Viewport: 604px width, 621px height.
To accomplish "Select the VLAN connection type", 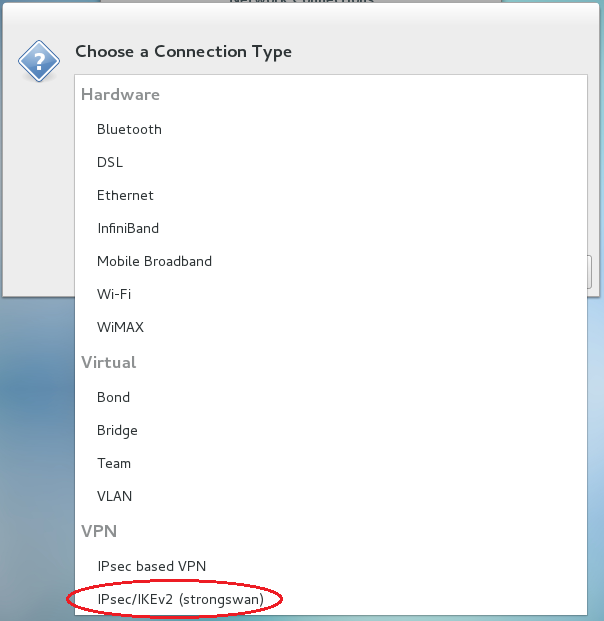I will (x=114, y=496).
